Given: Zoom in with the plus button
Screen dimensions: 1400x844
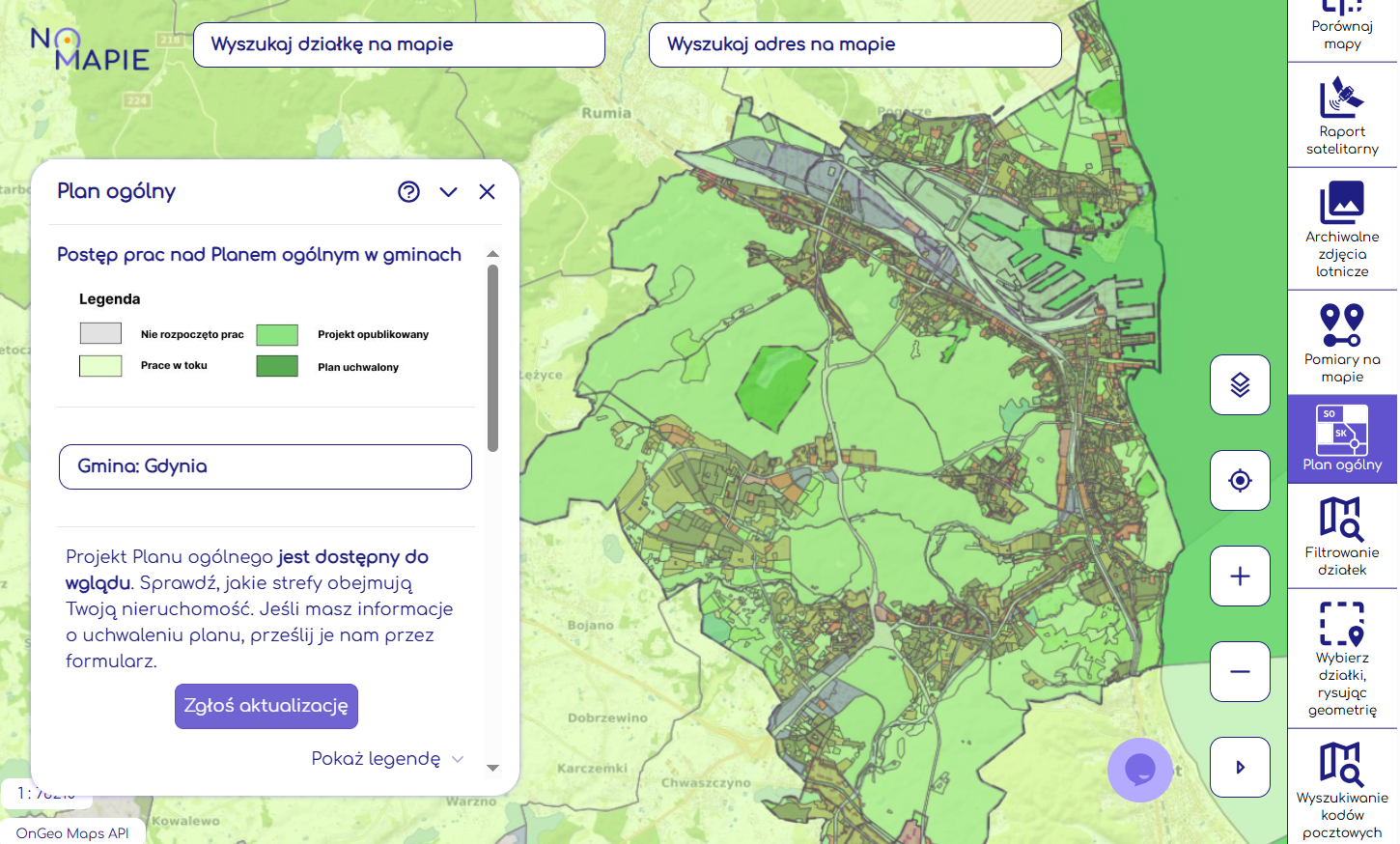Looking at the screenshot, I should [x=1240, y=577].
